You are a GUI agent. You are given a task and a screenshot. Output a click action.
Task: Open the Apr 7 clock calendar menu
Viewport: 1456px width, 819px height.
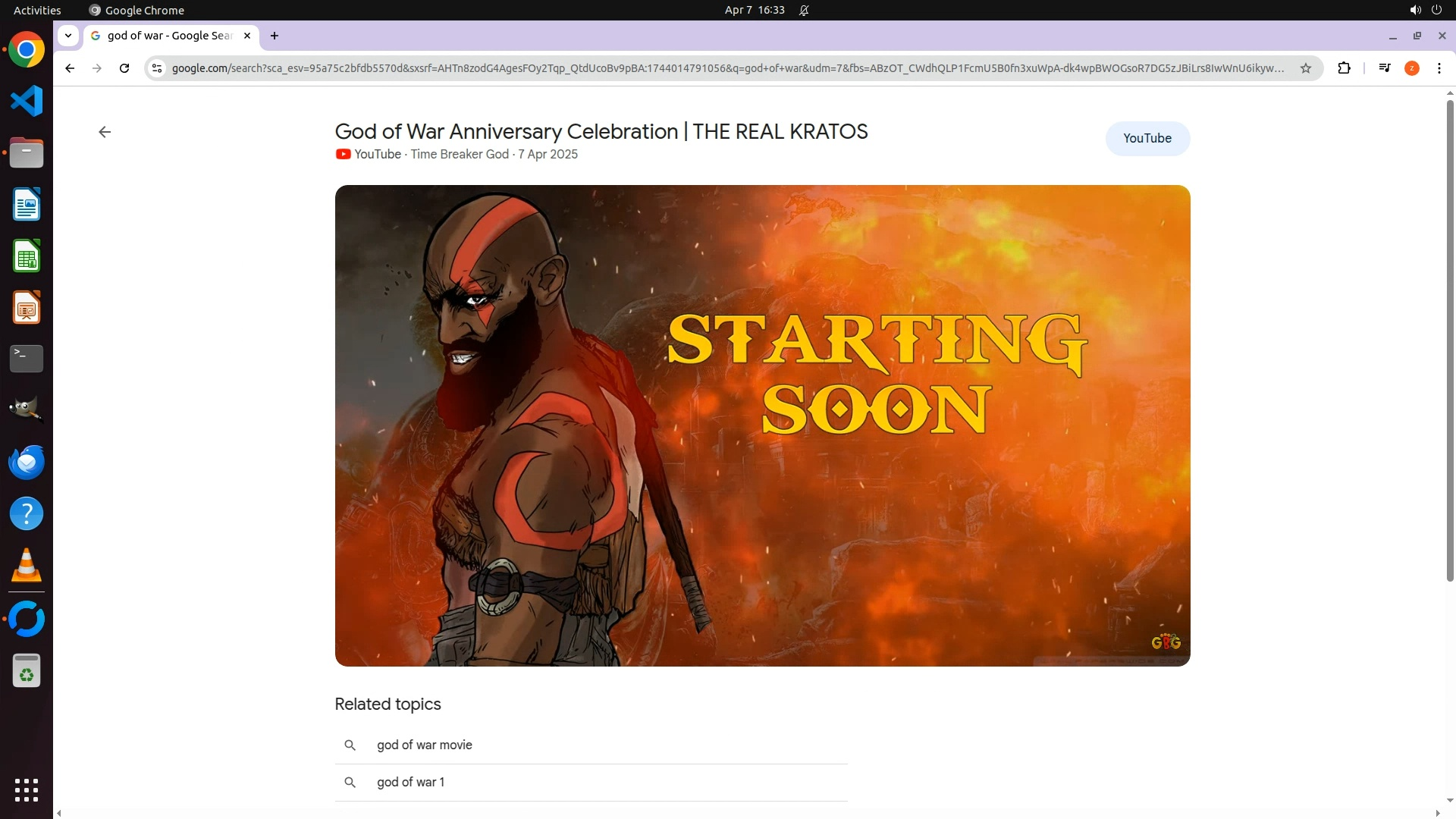point(754,10)
